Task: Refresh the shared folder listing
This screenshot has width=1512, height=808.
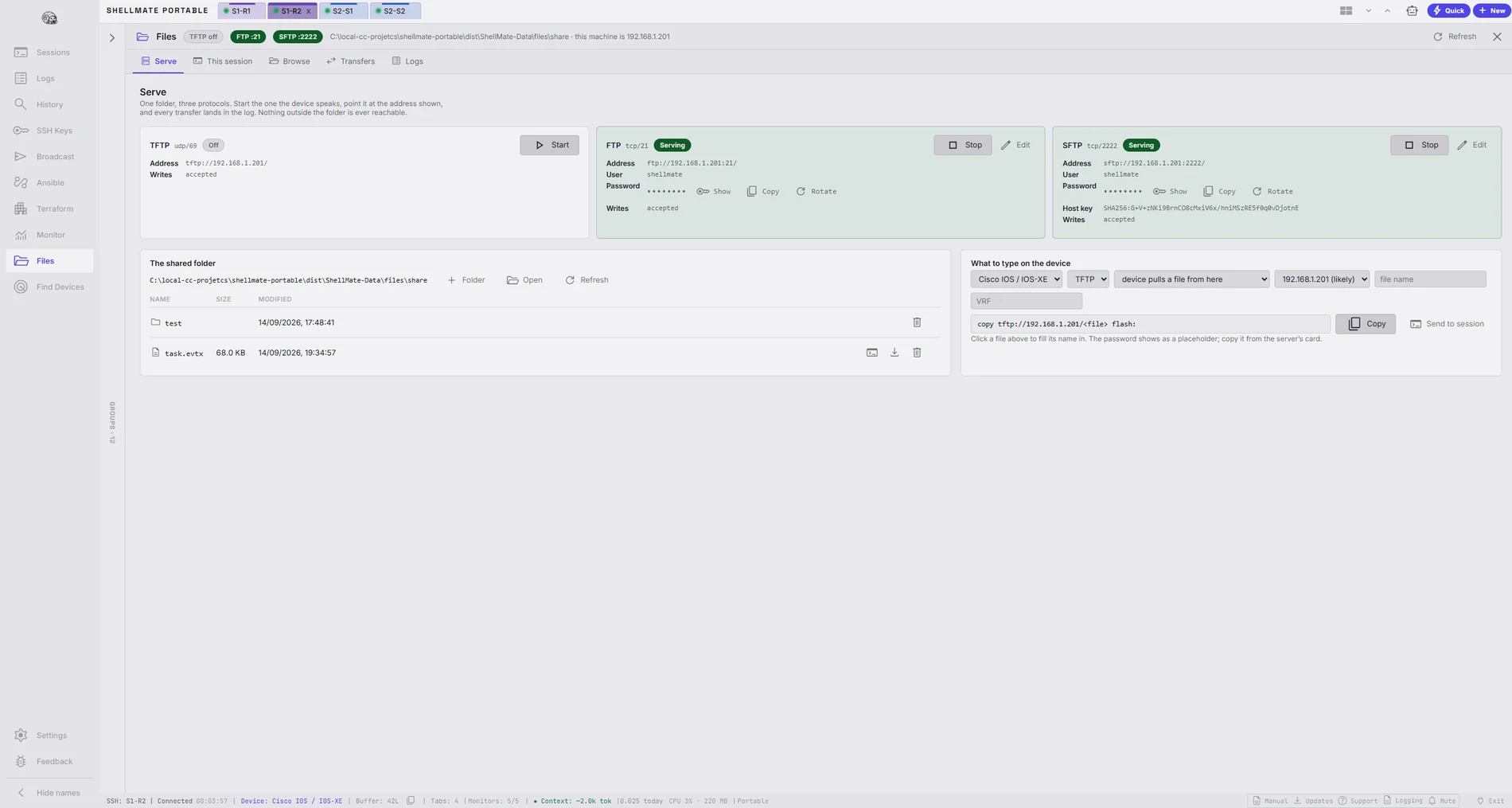Action: (587, 280)
